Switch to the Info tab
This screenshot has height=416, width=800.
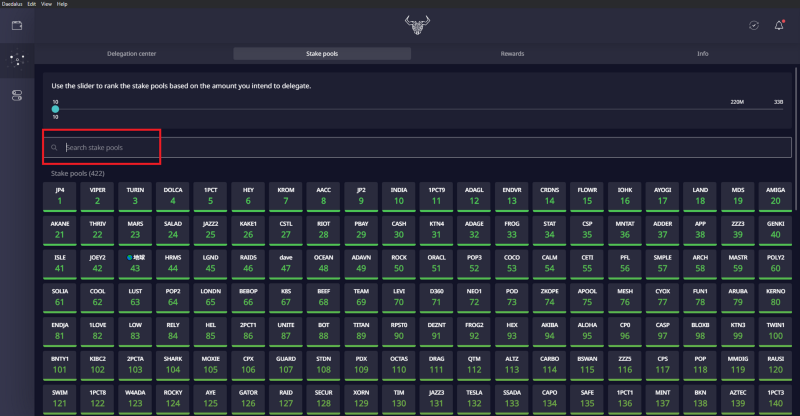click(x=703, y=54)
